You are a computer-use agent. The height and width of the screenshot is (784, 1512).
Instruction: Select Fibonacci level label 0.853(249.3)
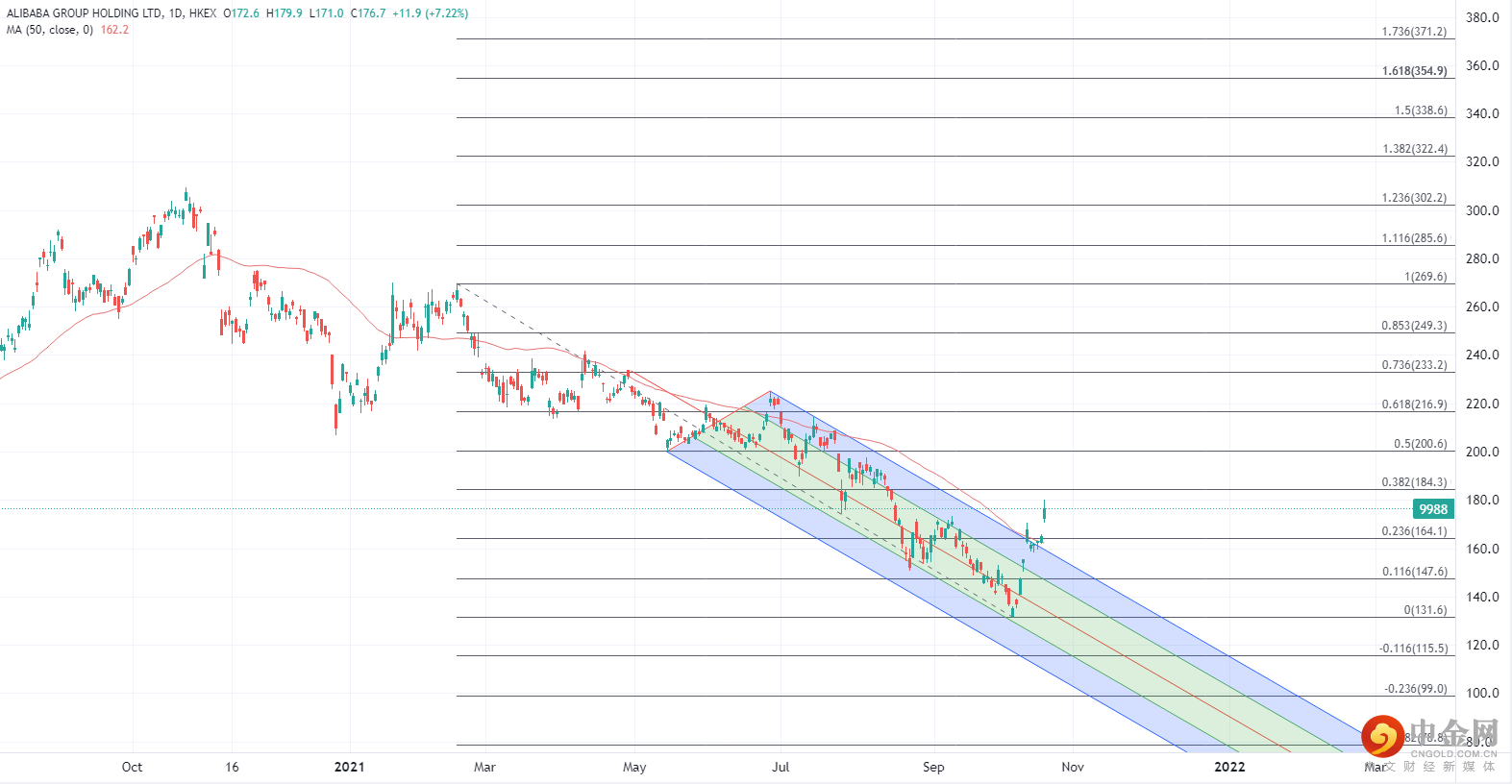[1414, 326]
